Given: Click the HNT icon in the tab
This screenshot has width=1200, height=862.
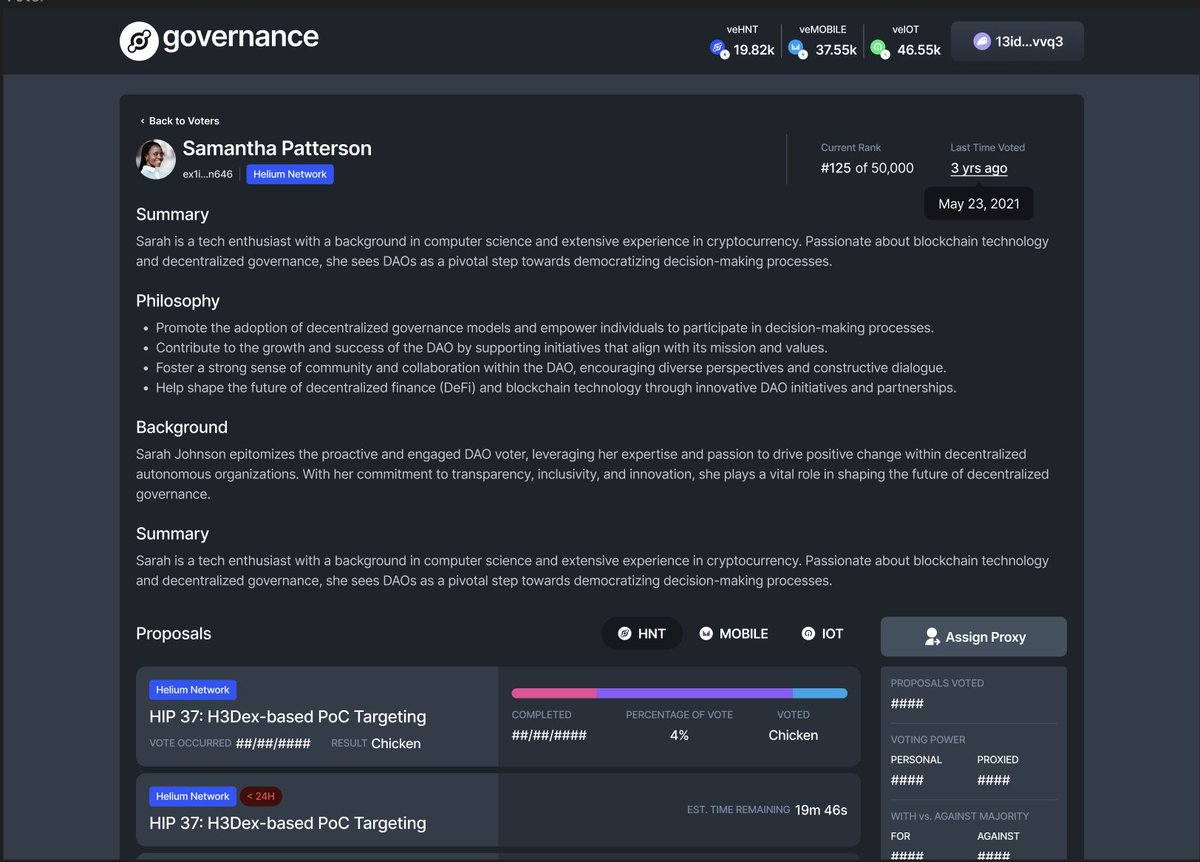Looking at the screenshot, I should pos(625,634).
